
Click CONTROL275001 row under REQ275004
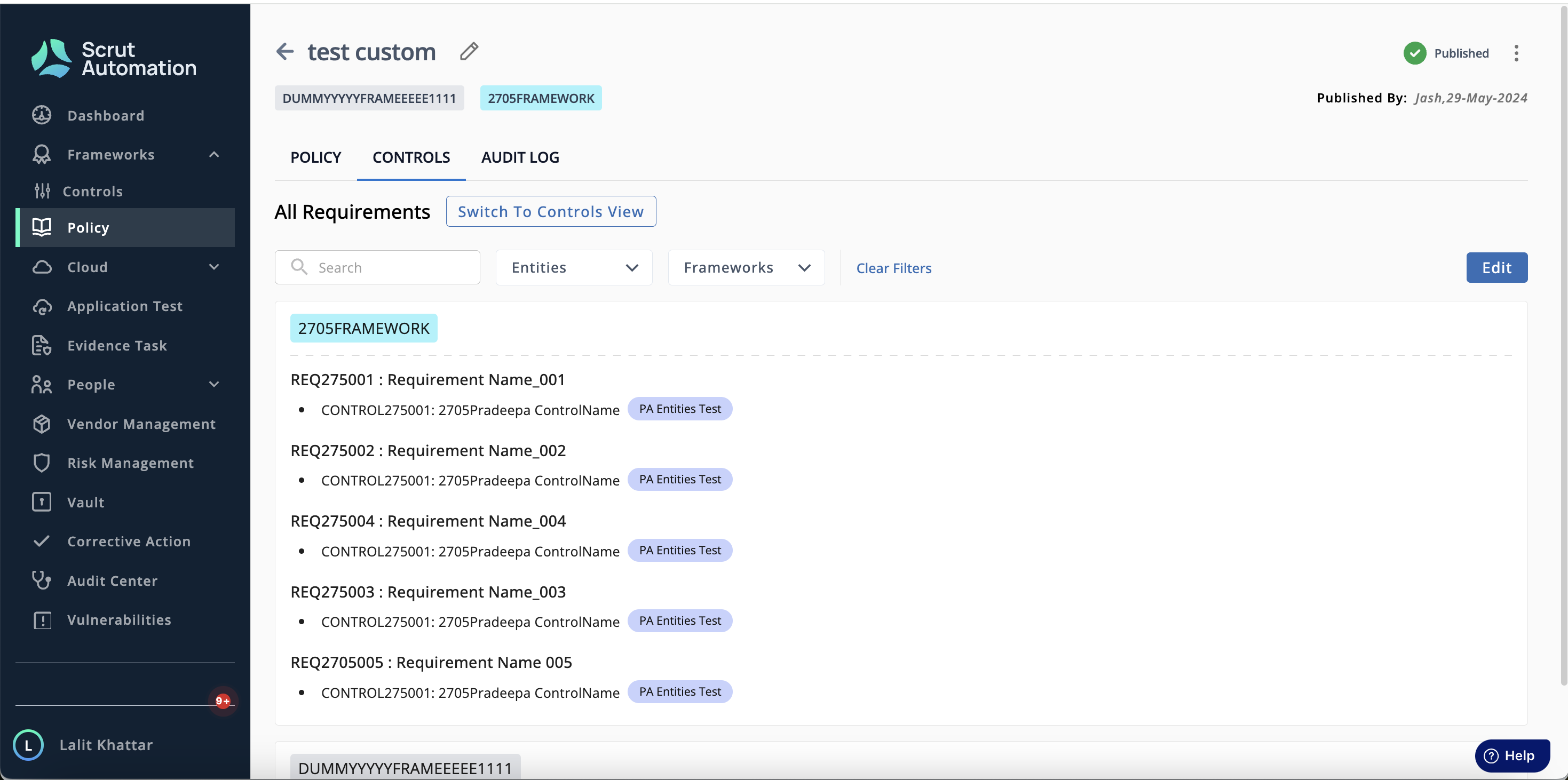(x=470, y=551)
